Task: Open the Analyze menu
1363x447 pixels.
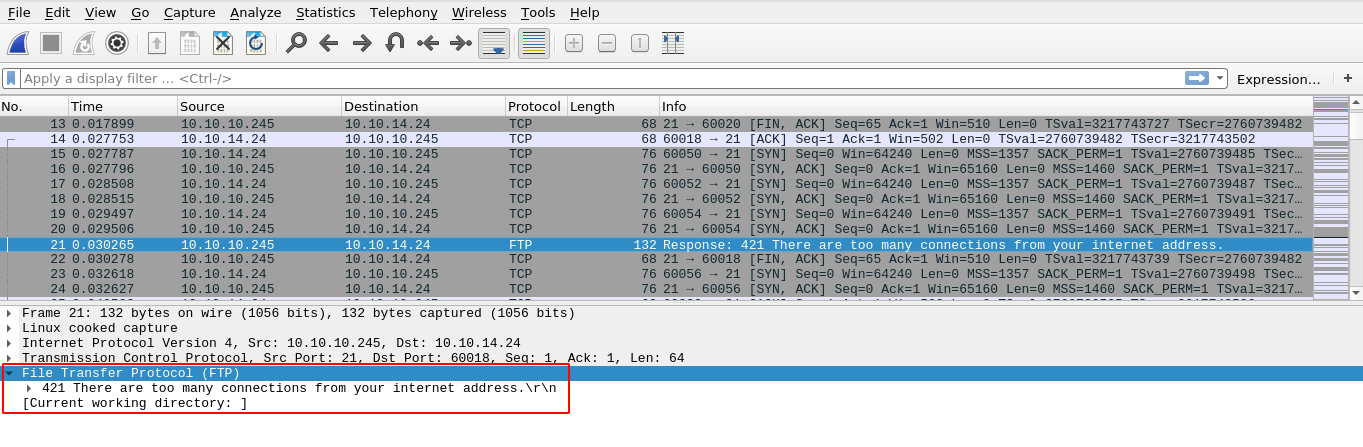Action: click(x=255, y=12)
